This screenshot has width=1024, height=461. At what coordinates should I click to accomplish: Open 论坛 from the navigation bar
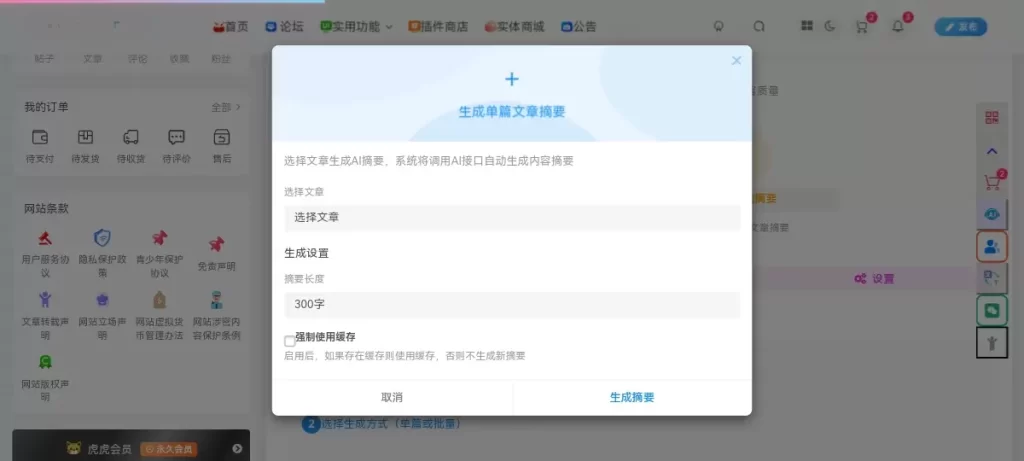tap(285, 27)
